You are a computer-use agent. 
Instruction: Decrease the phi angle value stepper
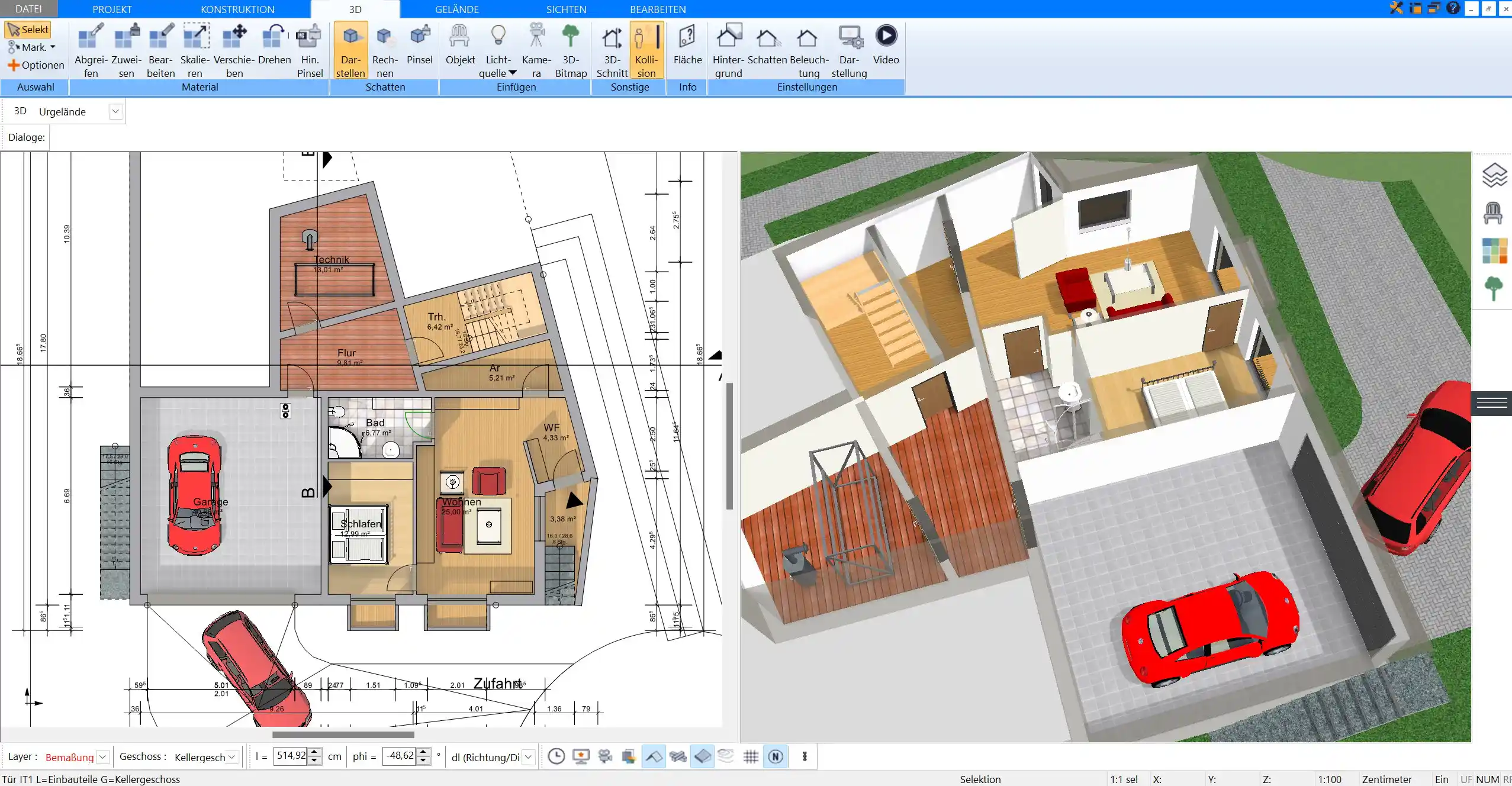423,761
